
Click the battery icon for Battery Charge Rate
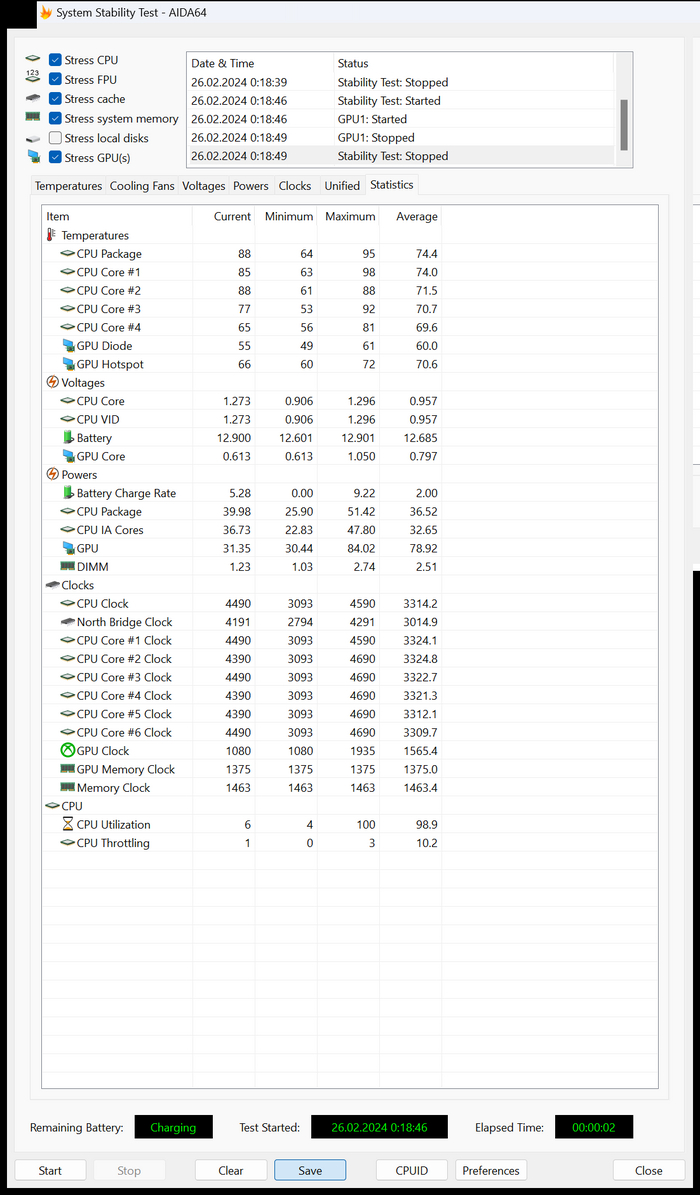[69, 492]
